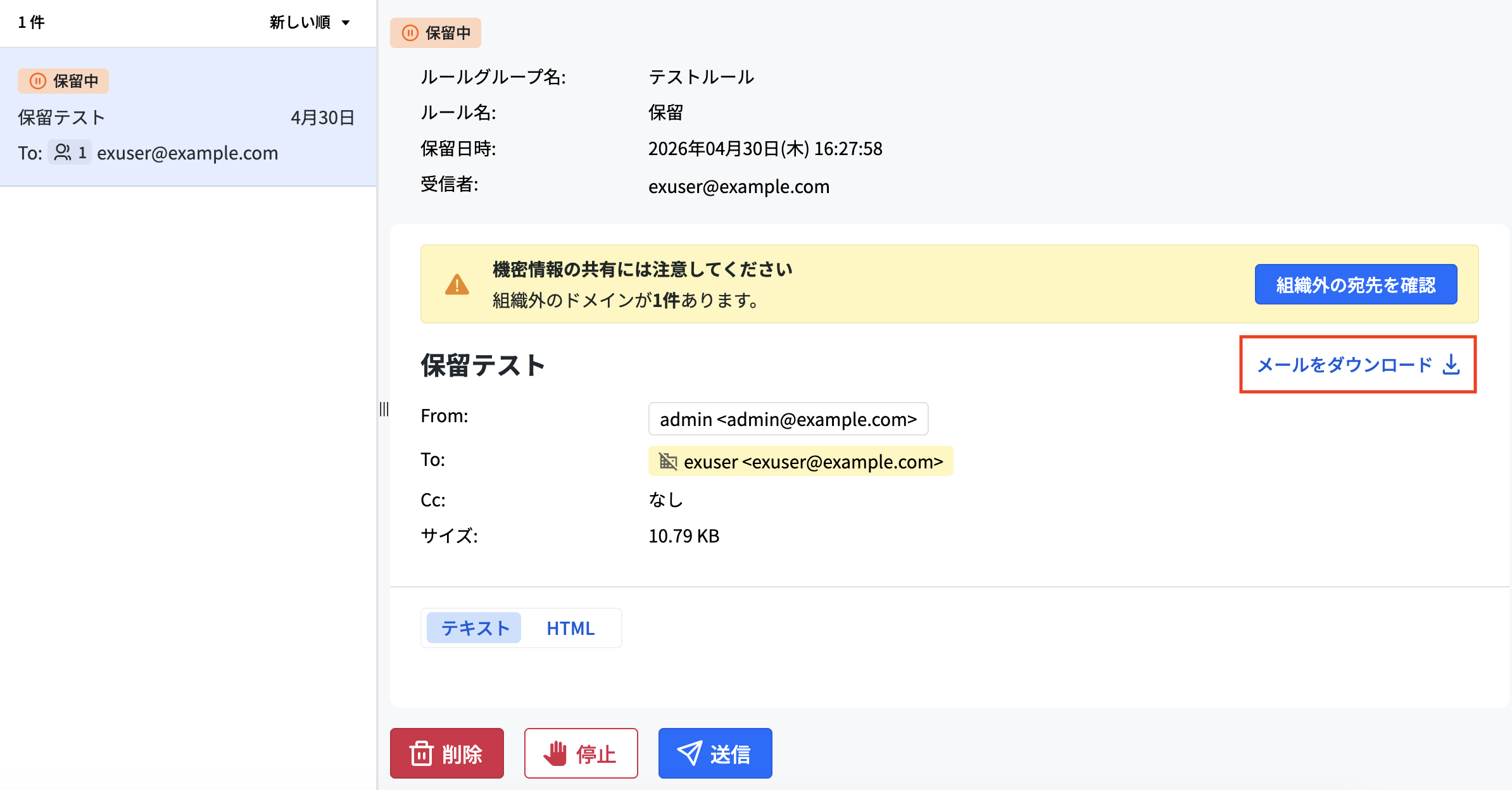
Task: Click the 保留日時 timestamp value
Action: pyautogui.click(x=765, y=149)
